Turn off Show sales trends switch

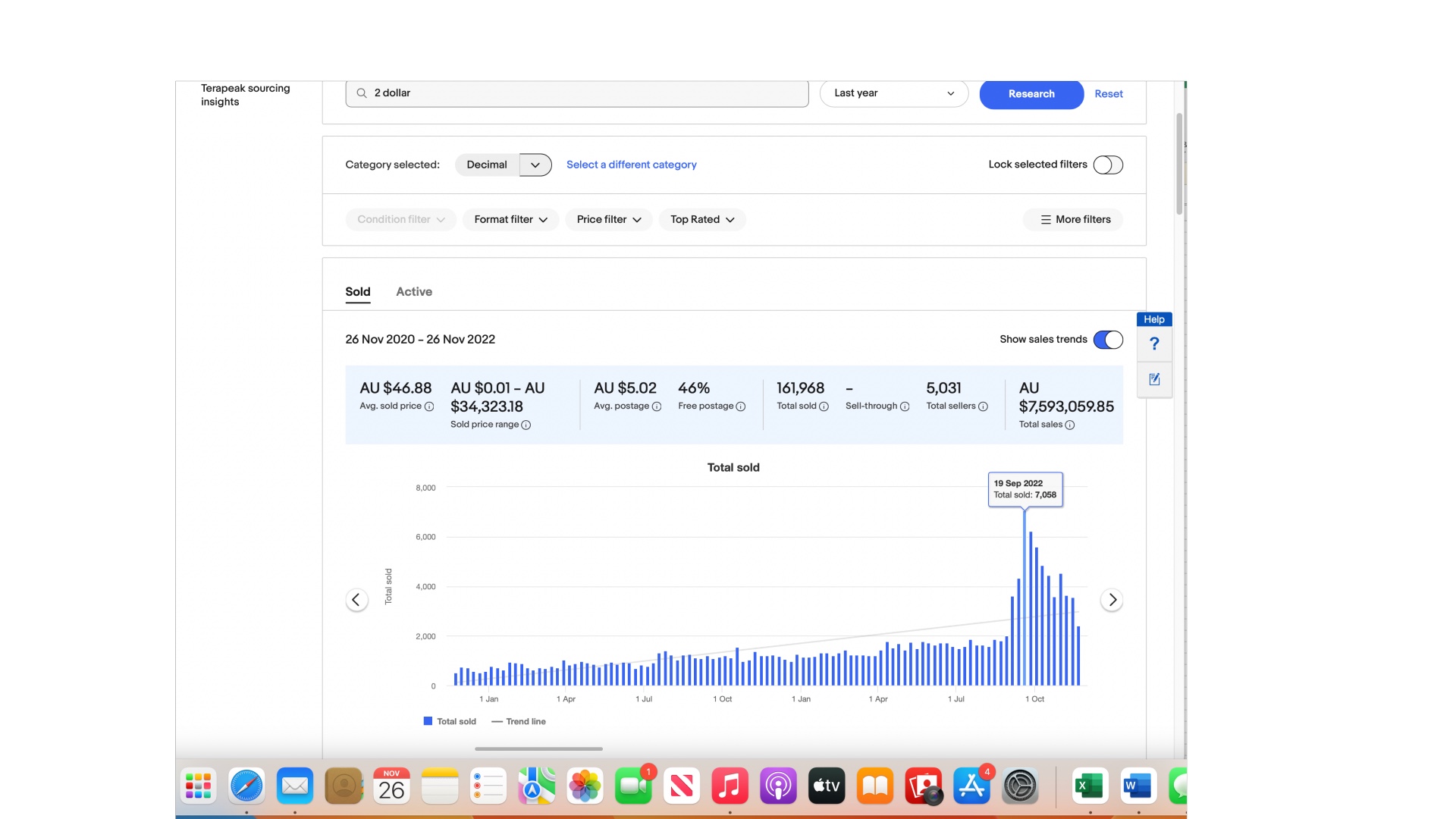click(x=1108, y=340)
